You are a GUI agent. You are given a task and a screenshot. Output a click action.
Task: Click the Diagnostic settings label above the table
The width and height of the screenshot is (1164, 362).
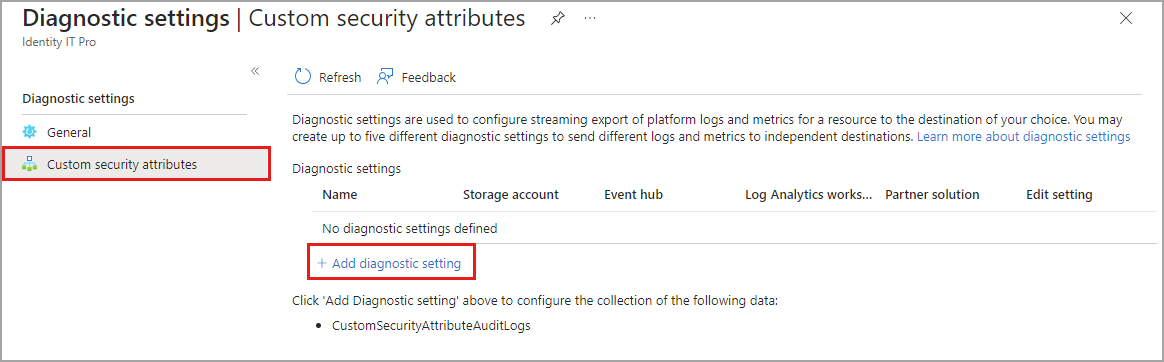(347, 168)
